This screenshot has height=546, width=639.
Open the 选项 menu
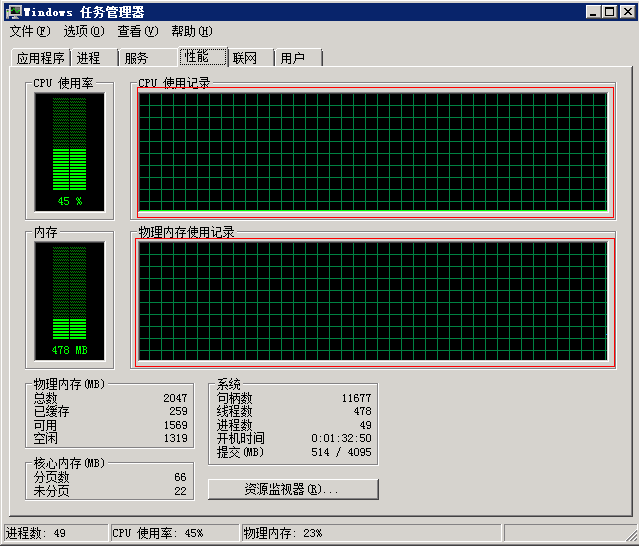83,31
